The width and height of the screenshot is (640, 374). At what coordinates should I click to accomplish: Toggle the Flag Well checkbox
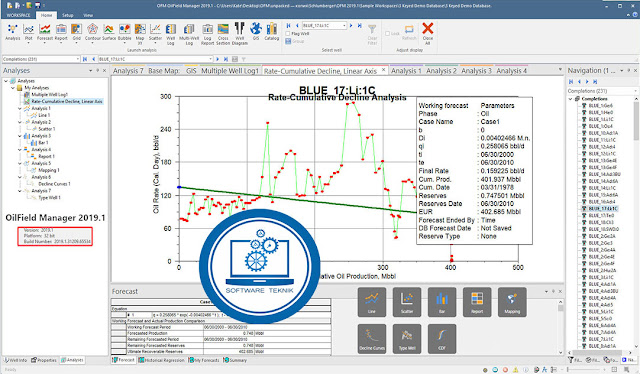click(288, 33)
